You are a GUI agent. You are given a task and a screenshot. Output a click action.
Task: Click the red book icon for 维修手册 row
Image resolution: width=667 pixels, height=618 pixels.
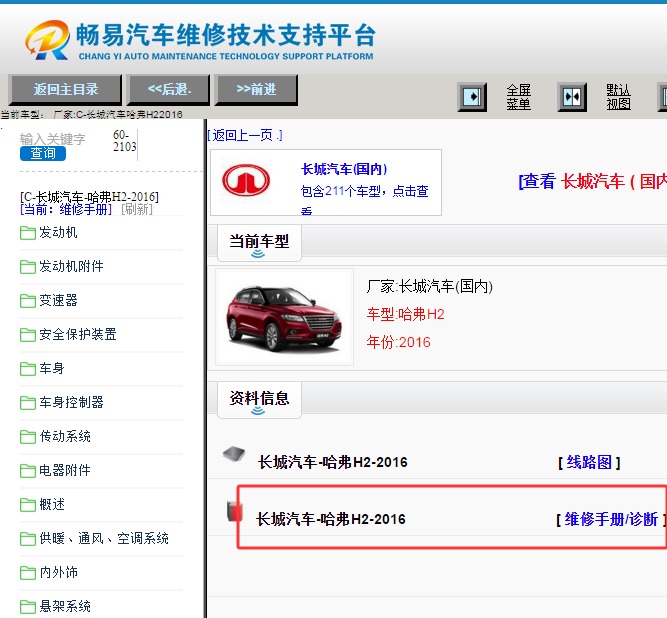pos(234,511)
